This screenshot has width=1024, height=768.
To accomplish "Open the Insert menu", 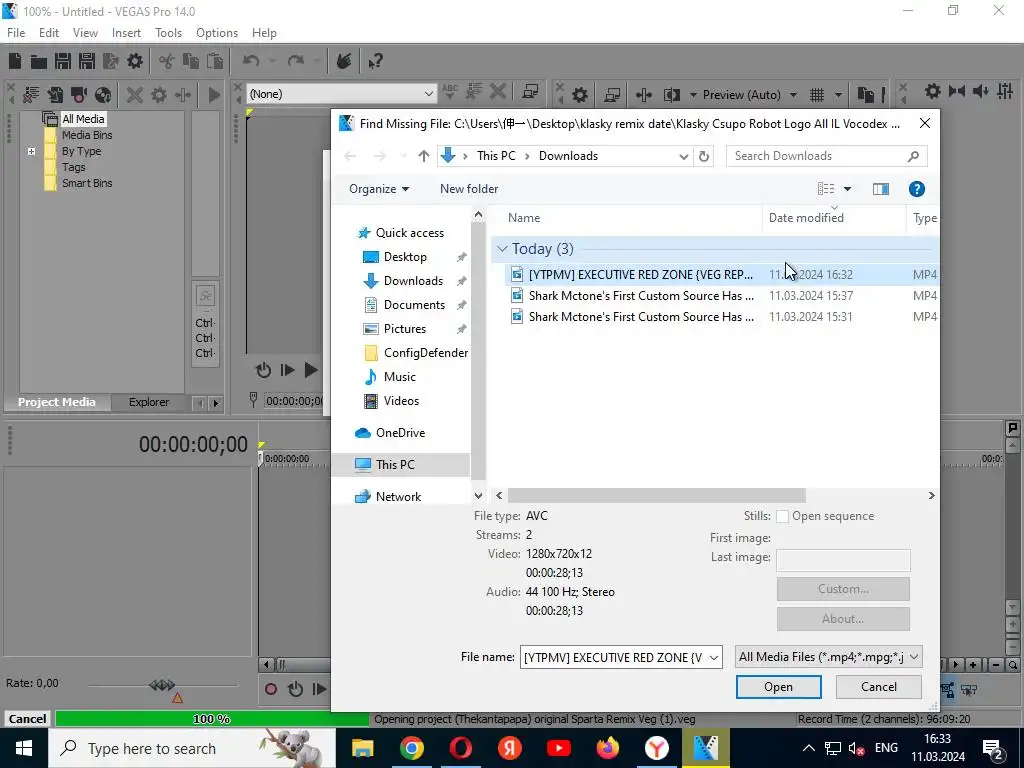I will tap(126, 33).
